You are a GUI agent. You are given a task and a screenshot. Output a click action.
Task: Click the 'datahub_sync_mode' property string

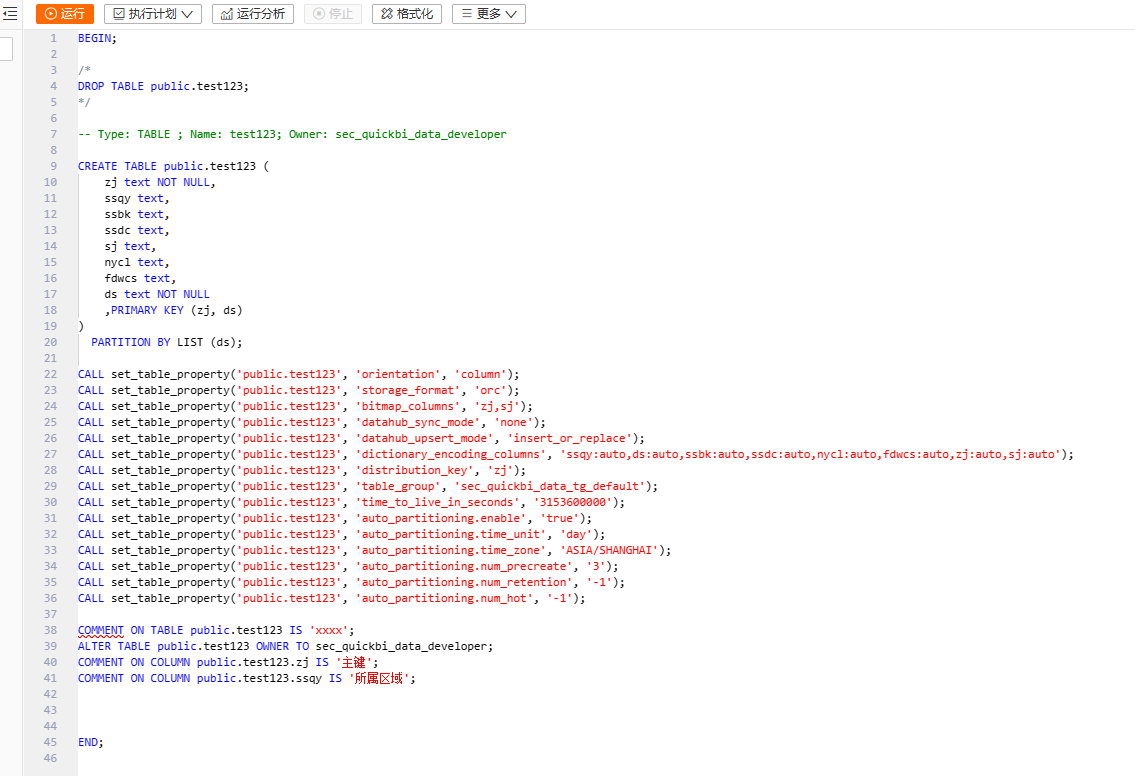418,422
